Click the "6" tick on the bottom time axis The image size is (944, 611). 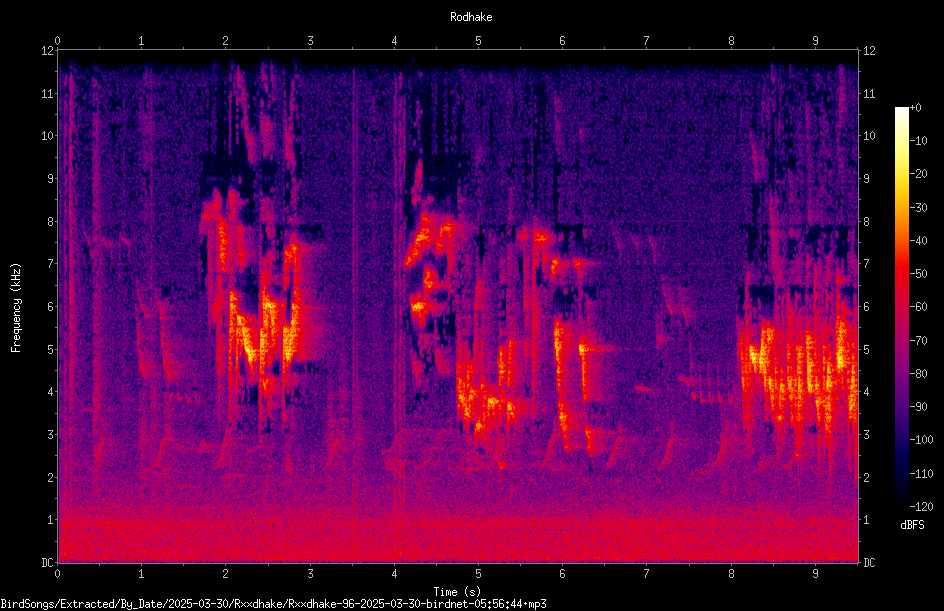562,574
